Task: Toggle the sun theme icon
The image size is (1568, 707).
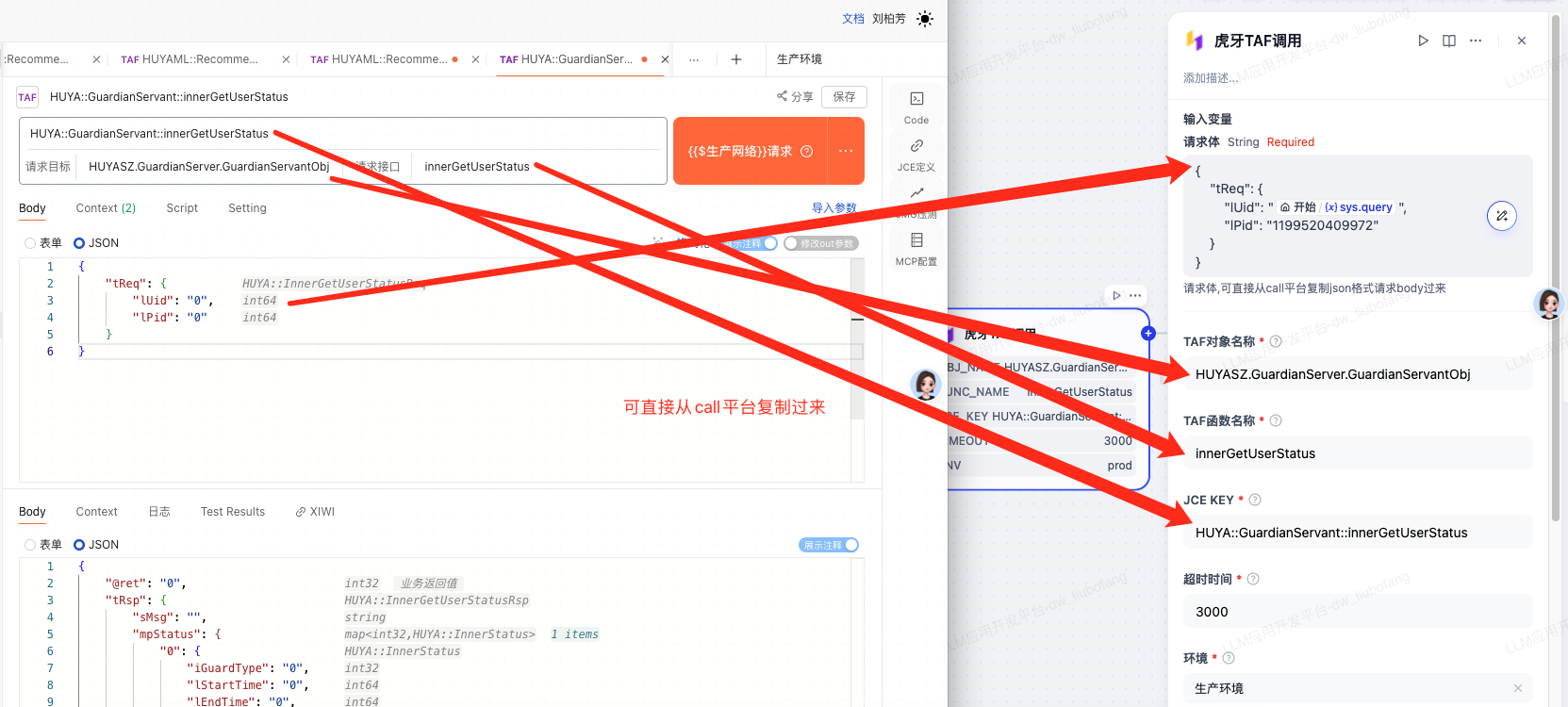Action: (925, 19)
